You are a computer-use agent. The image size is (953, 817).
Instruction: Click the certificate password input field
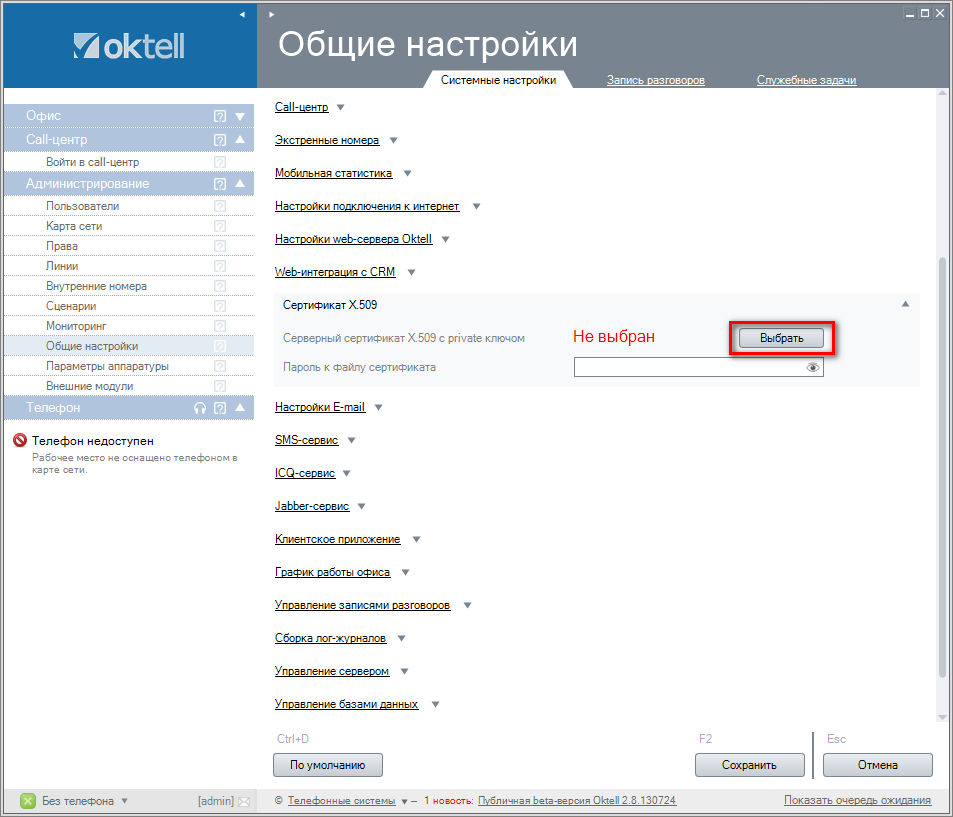[x=688, y=368]
